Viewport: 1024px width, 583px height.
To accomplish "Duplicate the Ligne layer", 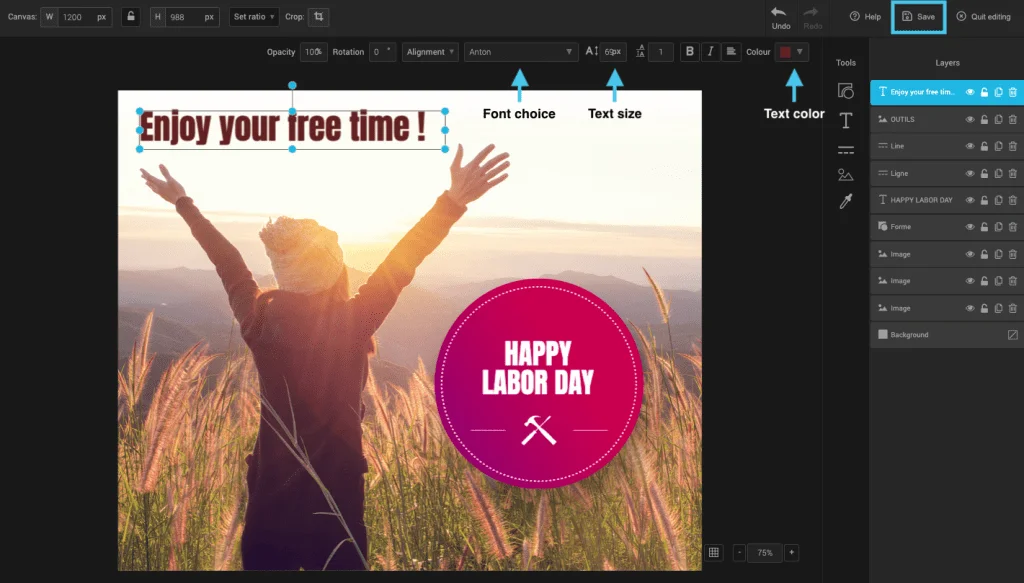I will click(x=999, y=173).
